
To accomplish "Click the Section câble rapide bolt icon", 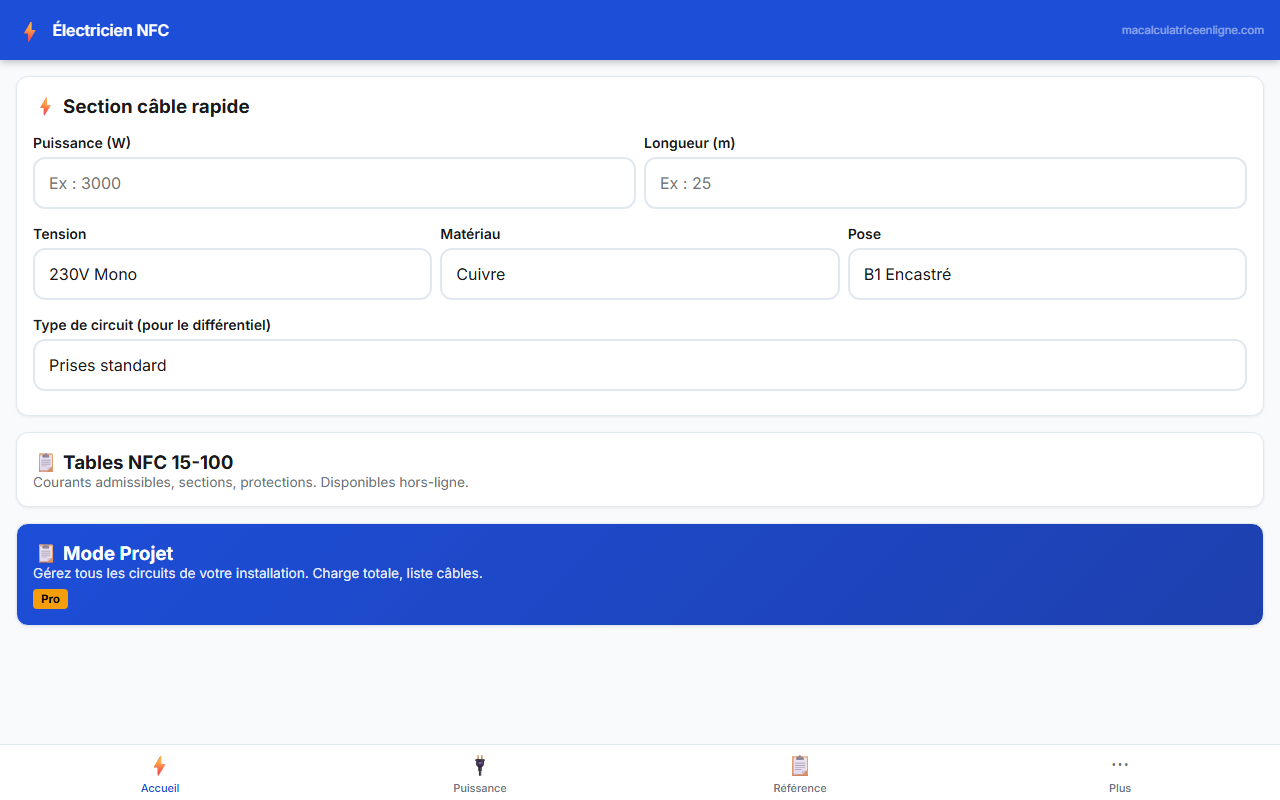I will pos(45,107).
